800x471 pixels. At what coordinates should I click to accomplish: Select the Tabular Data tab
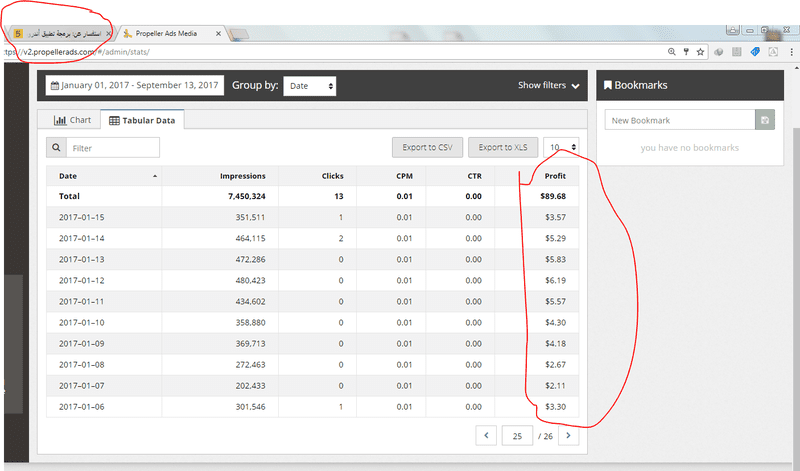140,120
